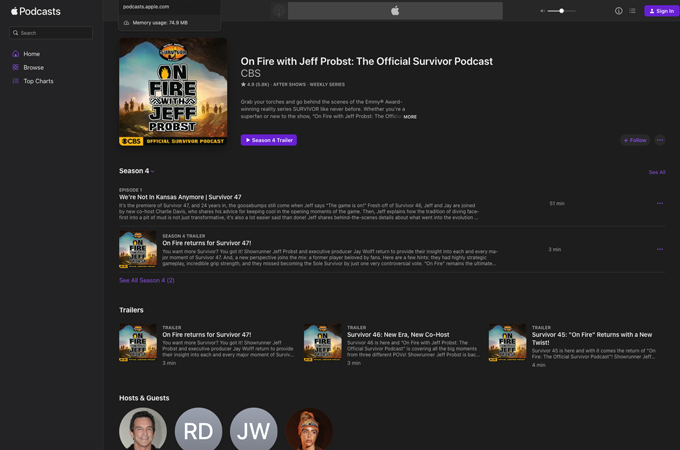
Task: Click the podcast icon in the player
Action: pyautogui.click(x=279, y=11)
